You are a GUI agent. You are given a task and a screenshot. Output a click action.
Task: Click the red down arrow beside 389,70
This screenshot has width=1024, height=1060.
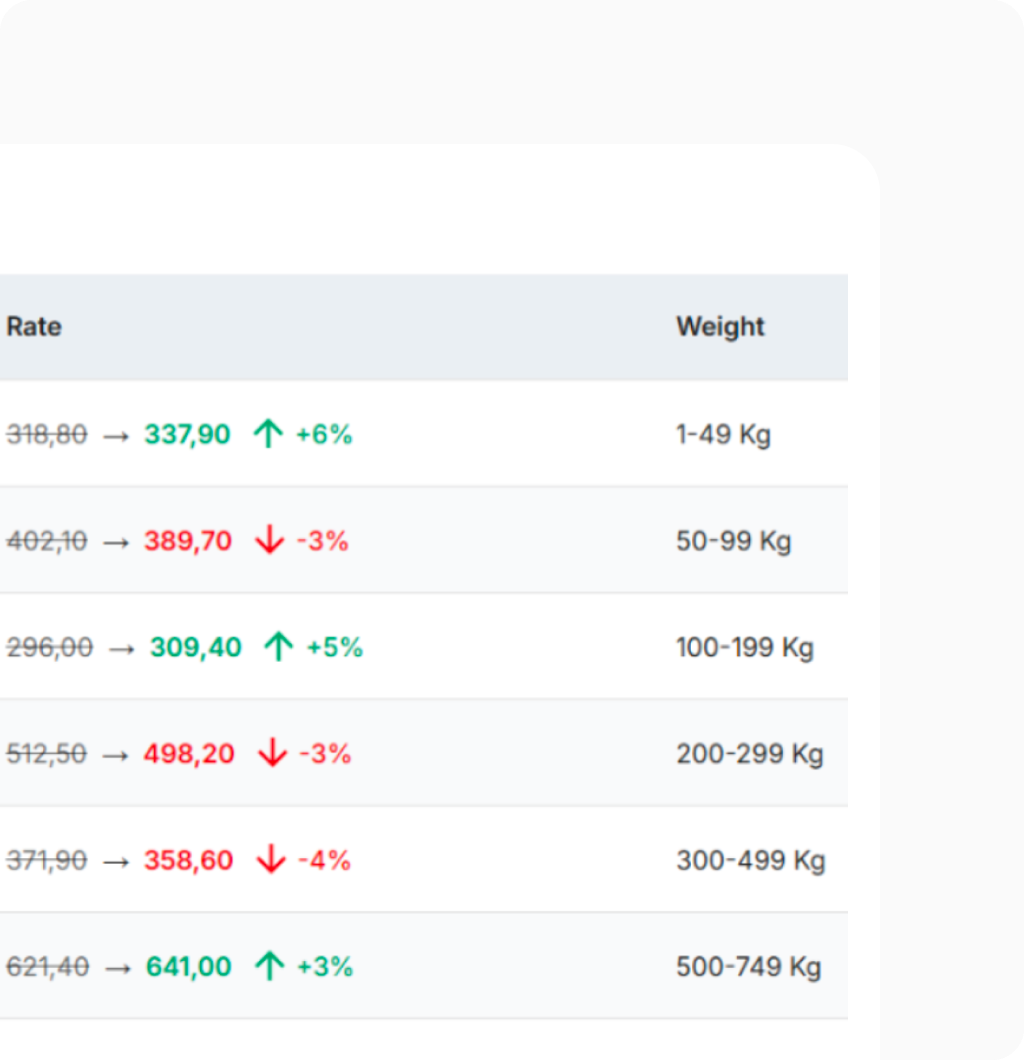[270, 541]
